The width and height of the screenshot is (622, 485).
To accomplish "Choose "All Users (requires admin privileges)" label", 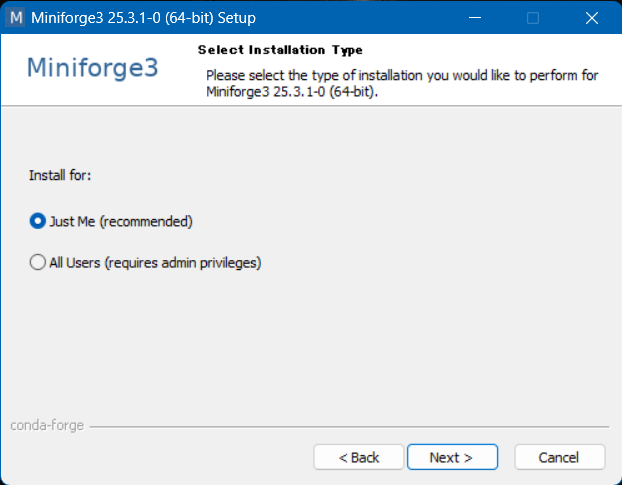I will [x=155, y=262].
